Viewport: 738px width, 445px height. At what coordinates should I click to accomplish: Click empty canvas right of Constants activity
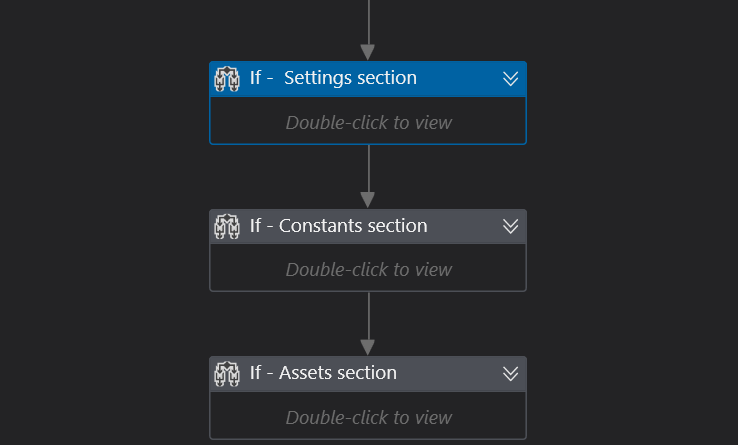(x=630, y=250)
